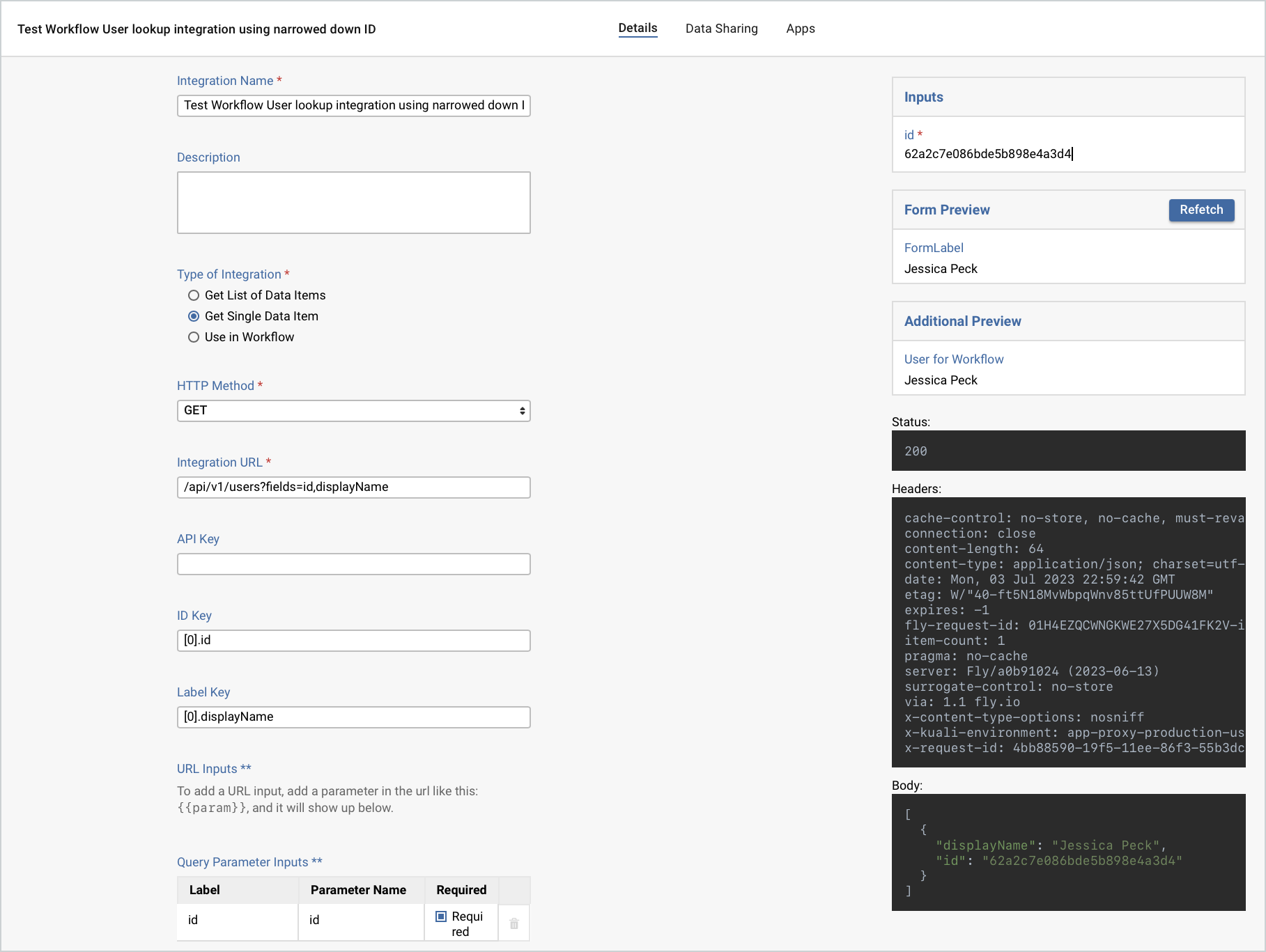Edit the Integration URL field
The height and width of the screenshot is (952, 1266).
pos(353,487)
